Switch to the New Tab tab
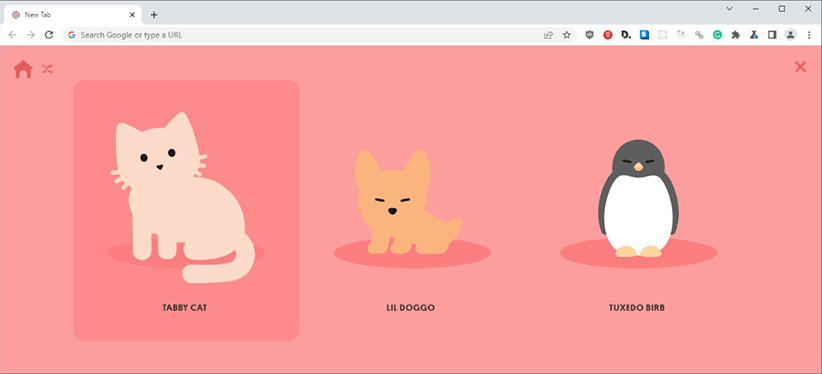The height and width of the screenshot is (374, 822). pyautogui.click(x=73, y=15)
